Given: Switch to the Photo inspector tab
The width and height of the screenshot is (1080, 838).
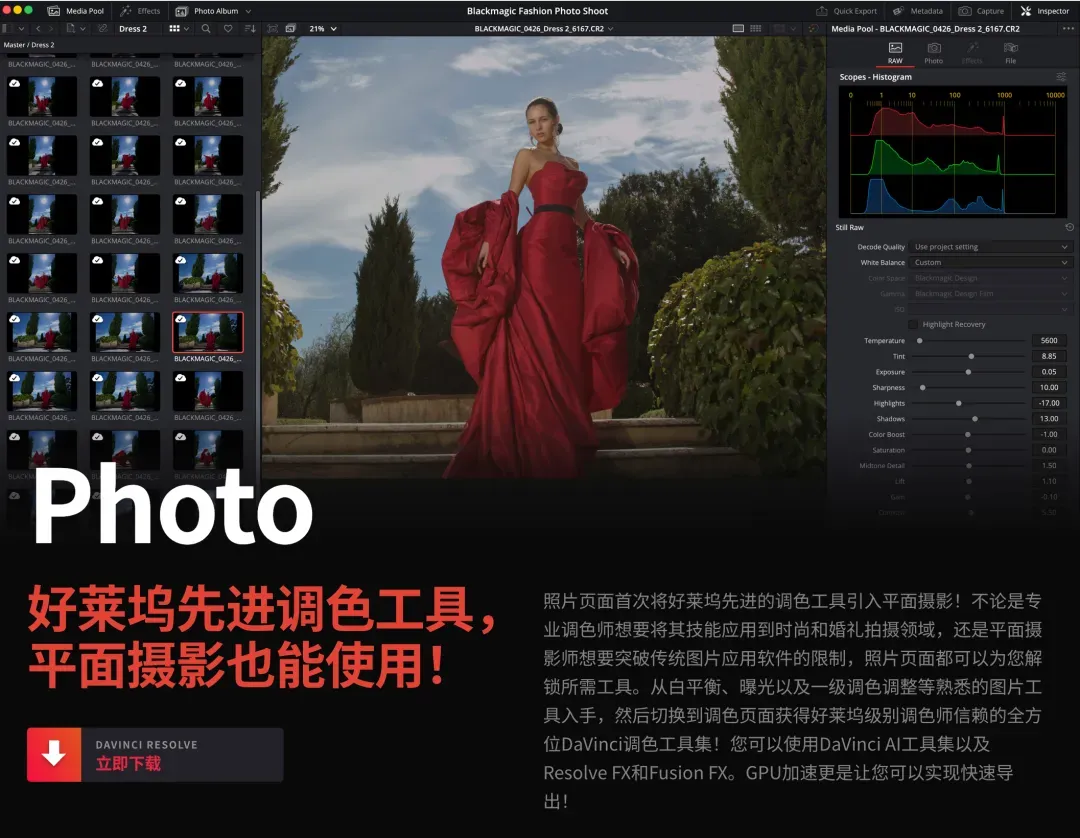Looking at the screenshot, I should 933,52.
